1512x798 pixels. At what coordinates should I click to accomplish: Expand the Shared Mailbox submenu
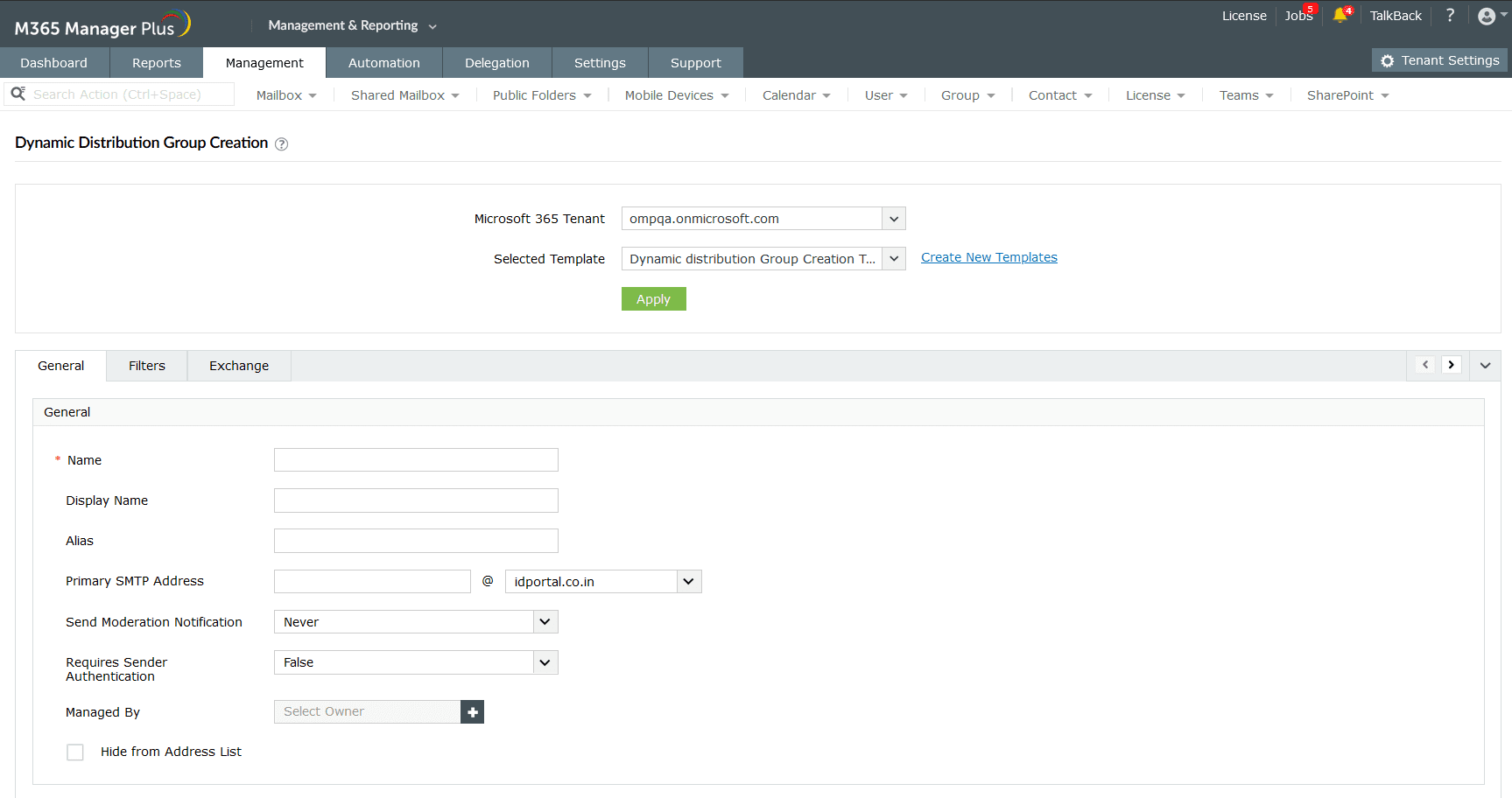click(x=405, y=95)
